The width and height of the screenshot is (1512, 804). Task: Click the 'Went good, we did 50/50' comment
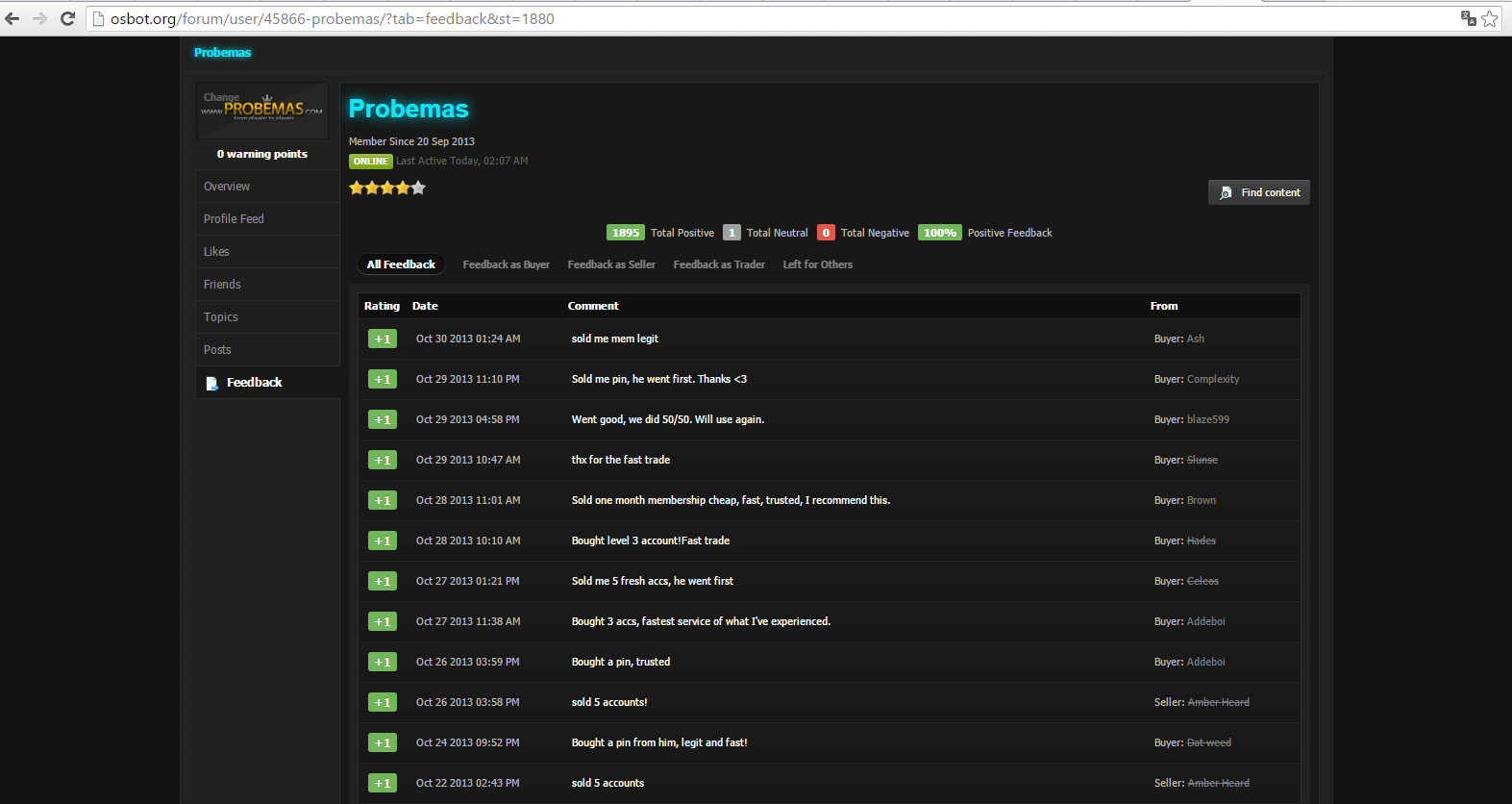[668, 419]
